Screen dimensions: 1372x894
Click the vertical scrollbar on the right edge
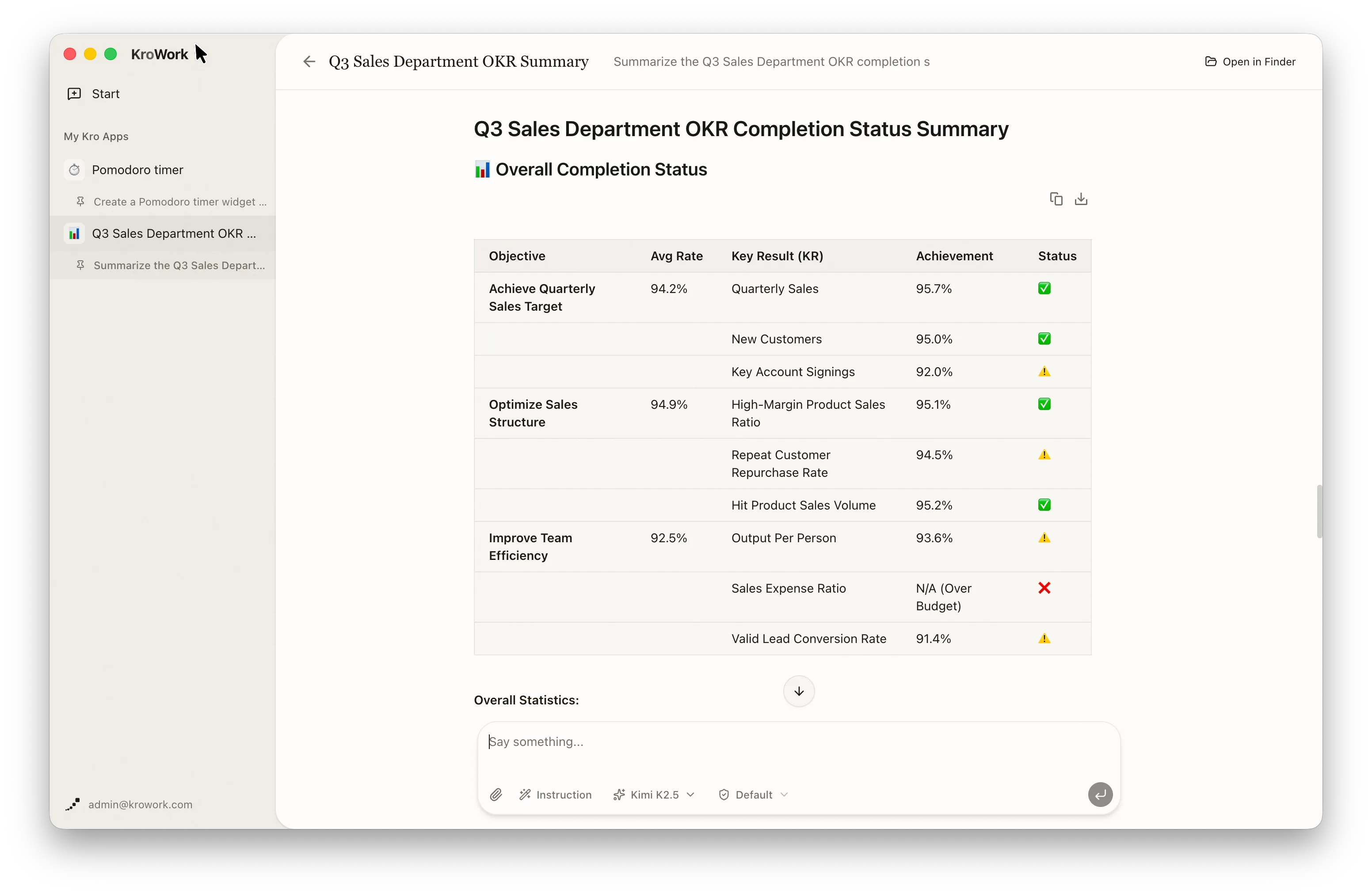tap(1319, 511)
